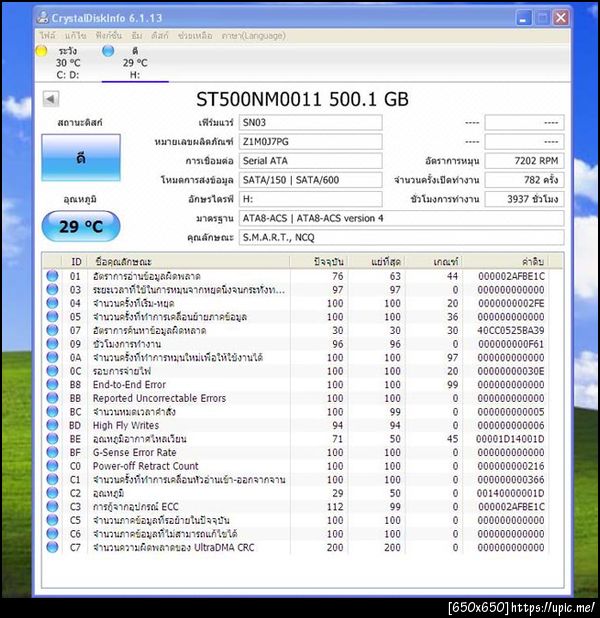This screenshot has height=618, width=600.
Task: Click the Power-off Retract Count name
Action: pyautogui.click(x=145, y=466)
